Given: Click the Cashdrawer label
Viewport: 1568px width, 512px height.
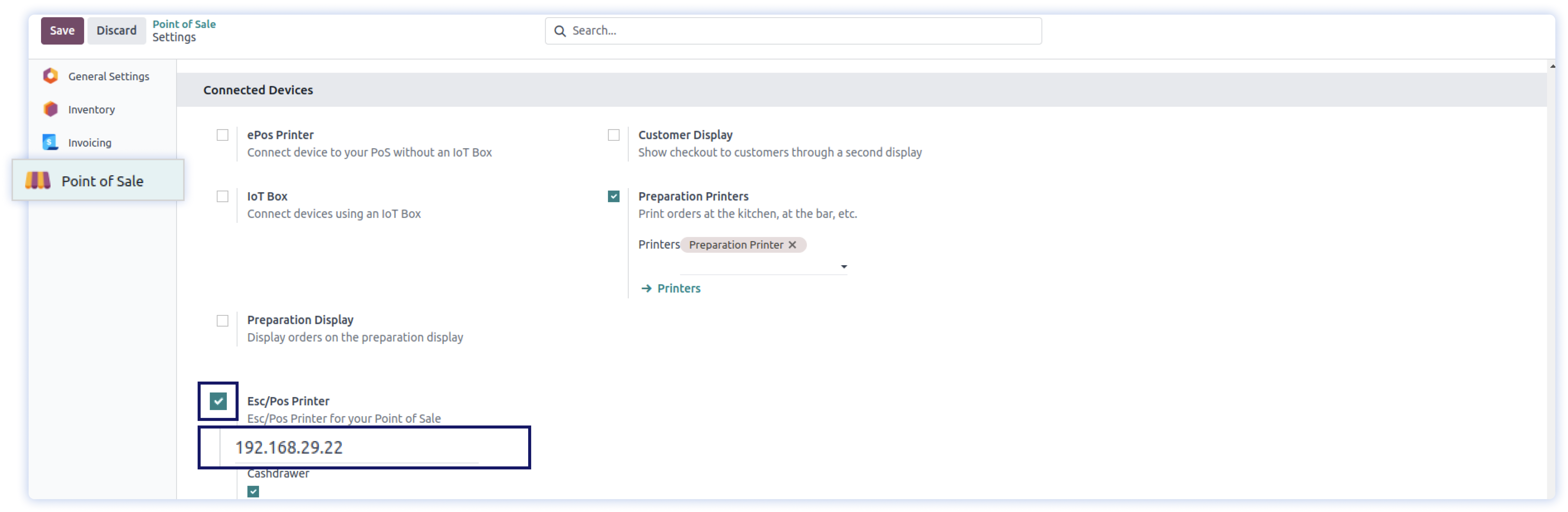Looking at the screenshot, I should coord(278,474).
